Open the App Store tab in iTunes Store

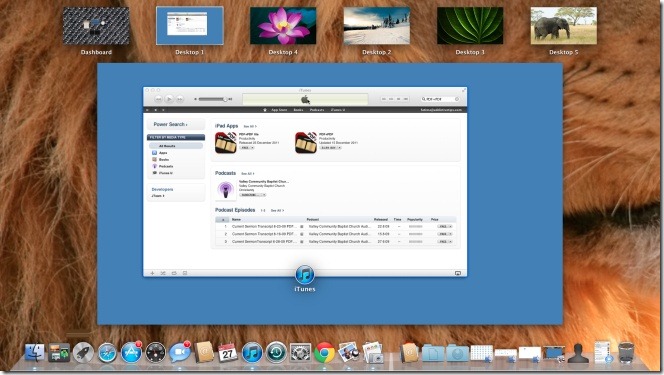click(279, 110)
